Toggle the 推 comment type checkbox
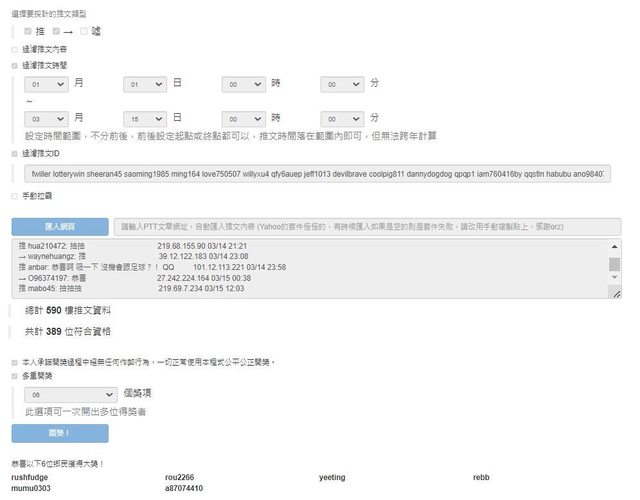Viewport: 640px width, 500px height. [28, 31]
